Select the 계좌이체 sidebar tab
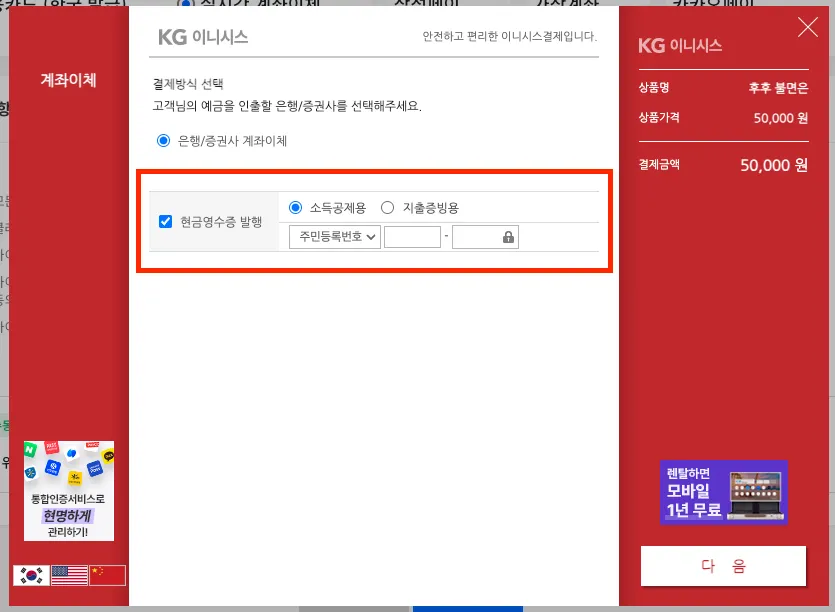The image size is (835, 612). [69, 80]
